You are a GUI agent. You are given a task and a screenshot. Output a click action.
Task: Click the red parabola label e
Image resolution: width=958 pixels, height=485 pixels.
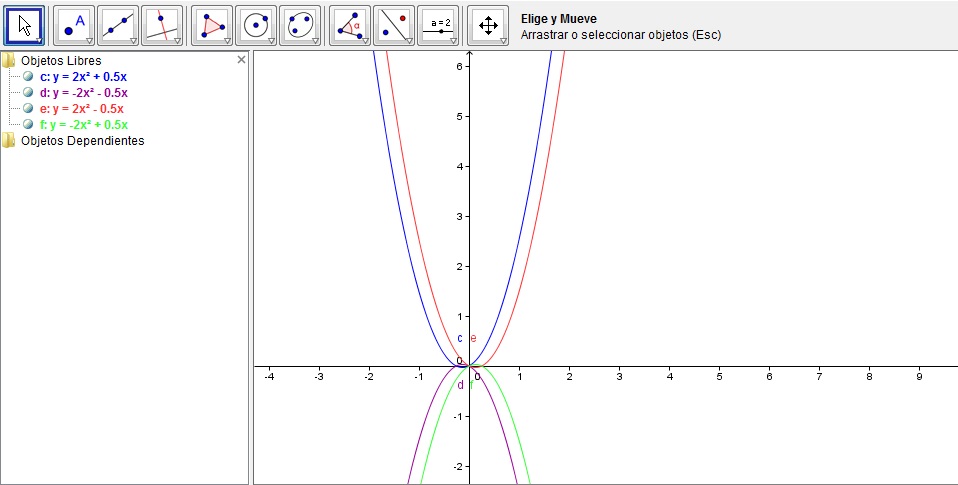[x=474, y=338]
